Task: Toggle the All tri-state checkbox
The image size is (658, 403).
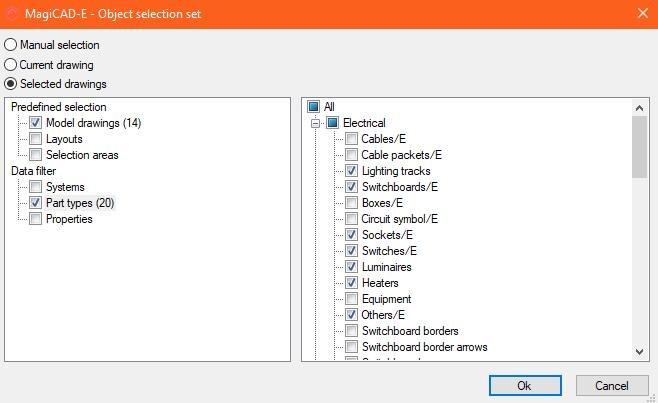Action: 313,107
